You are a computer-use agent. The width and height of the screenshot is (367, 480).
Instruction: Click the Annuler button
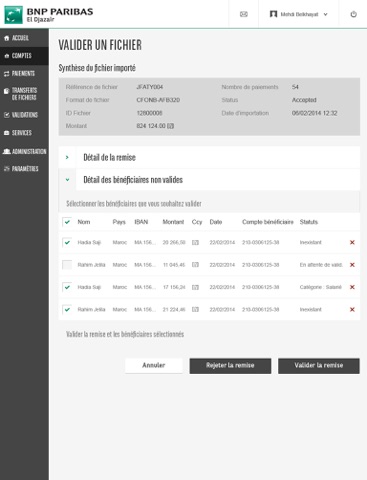pyautogui.click(x=154, y=365)
